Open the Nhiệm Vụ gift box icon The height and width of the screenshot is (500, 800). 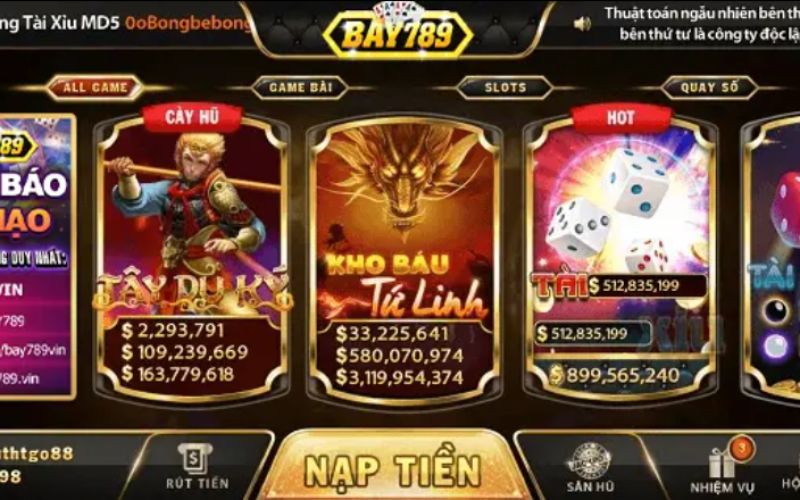[x=722, y=463]
